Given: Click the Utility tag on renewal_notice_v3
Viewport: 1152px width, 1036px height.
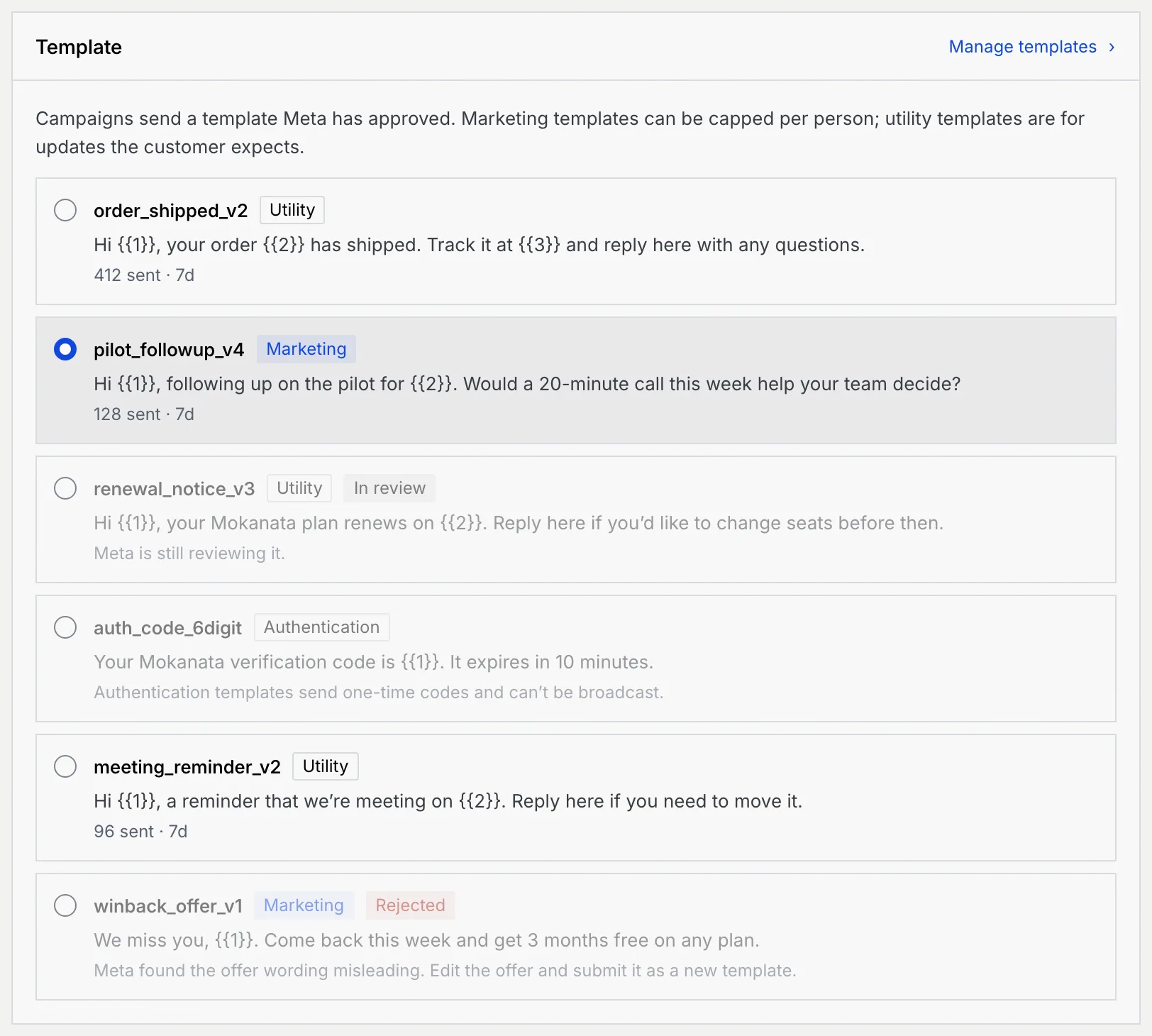Looking at the screenshot, I should coord(299,488).
